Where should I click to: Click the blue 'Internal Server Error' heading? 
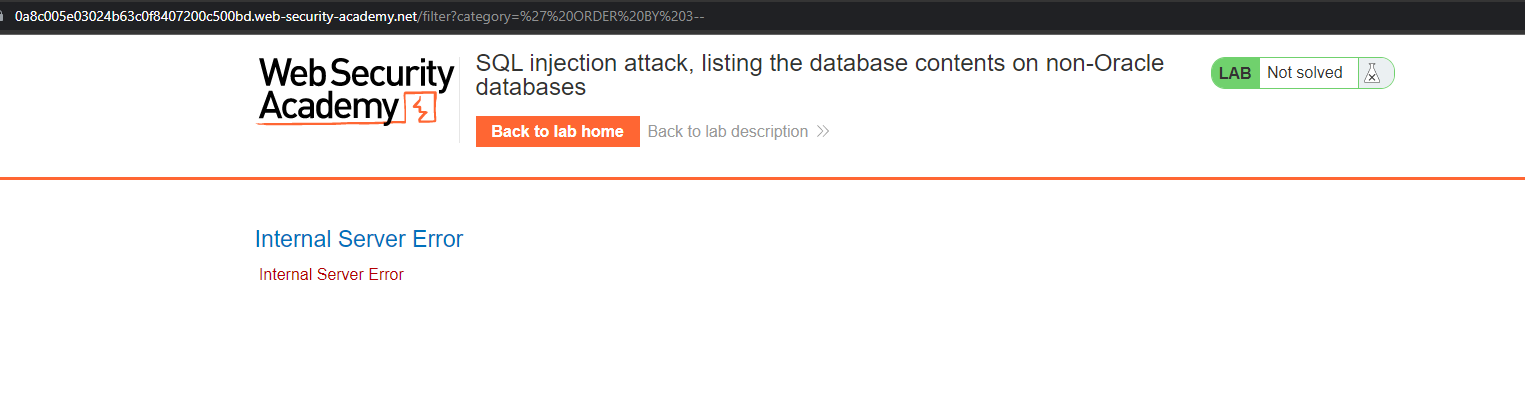[x=358, y=239]
